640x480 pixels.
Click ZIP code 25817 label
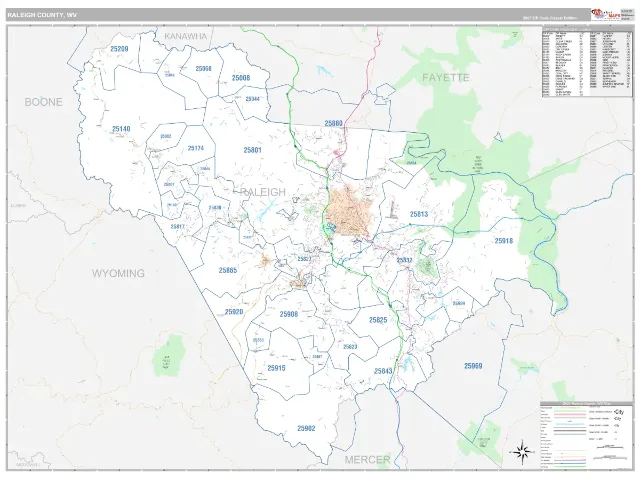tap(178, 227)
